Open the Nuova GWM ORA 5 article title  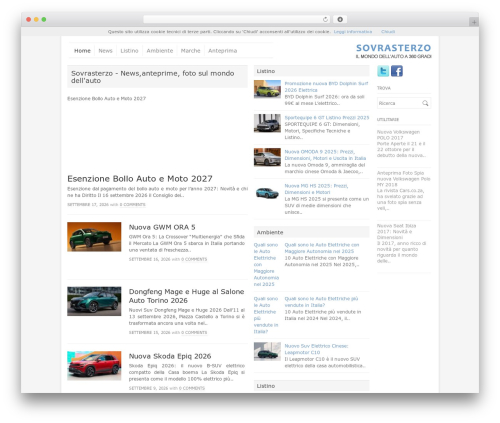(x=162, y=227)
